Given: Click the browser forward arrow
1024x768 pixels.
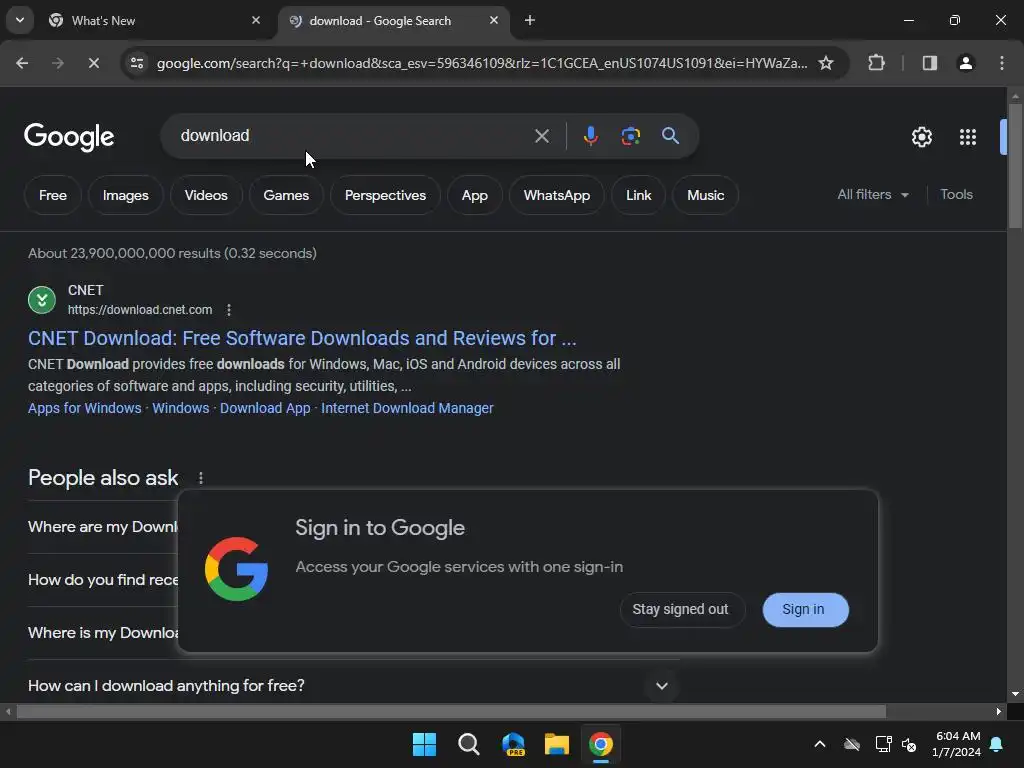Looking at the screenshot, I should point(58,63).
